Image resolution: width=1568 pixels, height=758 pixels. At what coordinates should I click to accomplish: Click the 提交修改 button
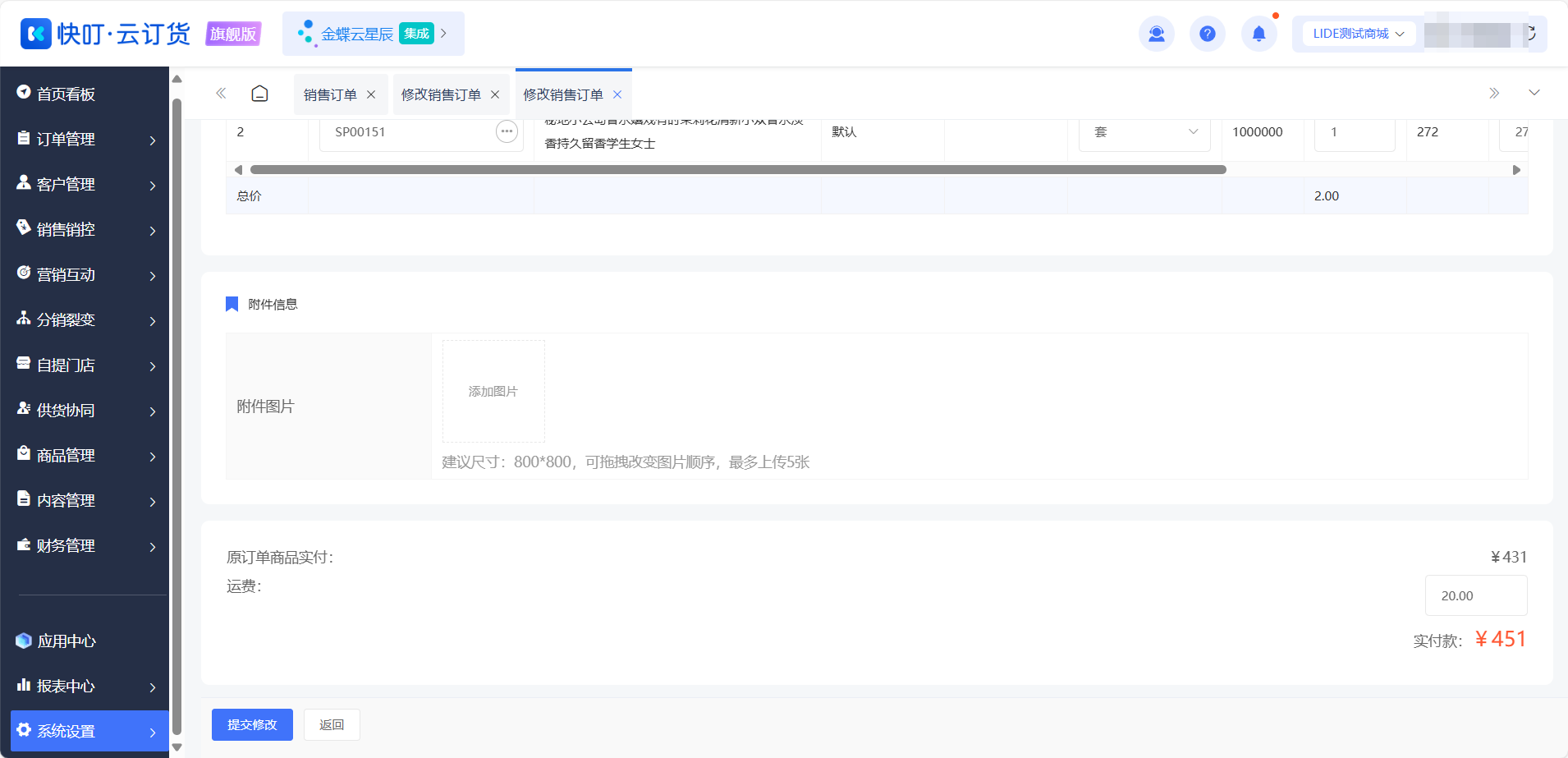click(x=252, y=724)
